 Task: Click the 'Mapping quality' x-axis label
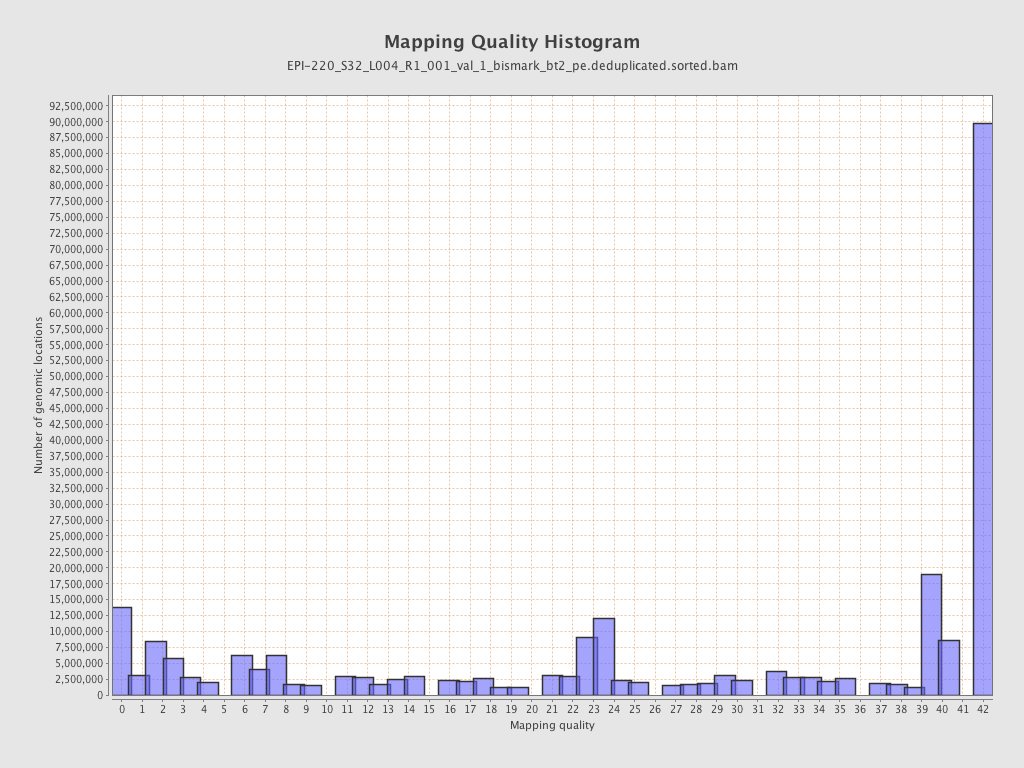pos(552,725)
